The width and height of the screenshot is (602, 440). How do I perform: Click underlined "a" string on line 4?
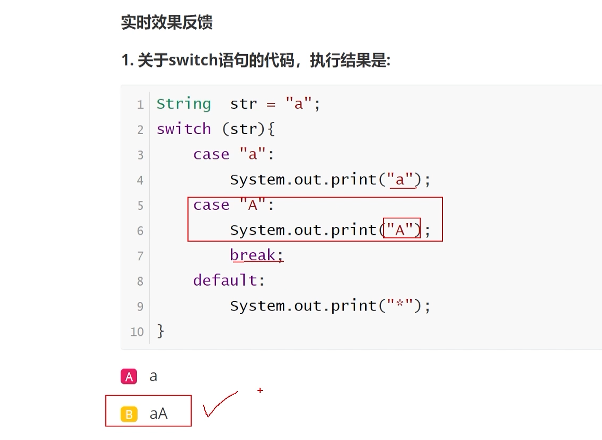coord(400,179)
